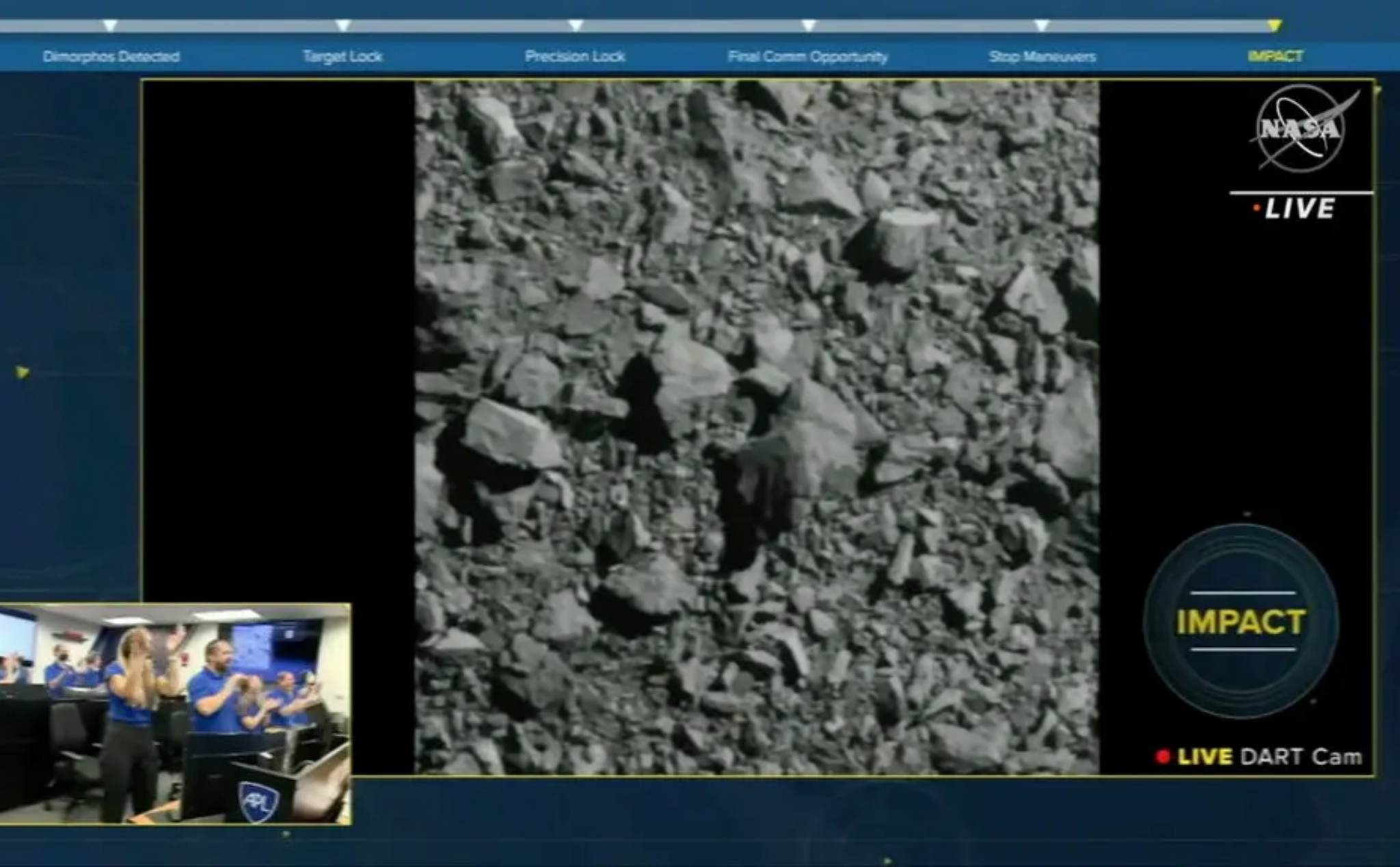Screen dimensions: 1400x867
Task: Select the Stop Maneuvers stage label
Action: (x=1042, y=57)
